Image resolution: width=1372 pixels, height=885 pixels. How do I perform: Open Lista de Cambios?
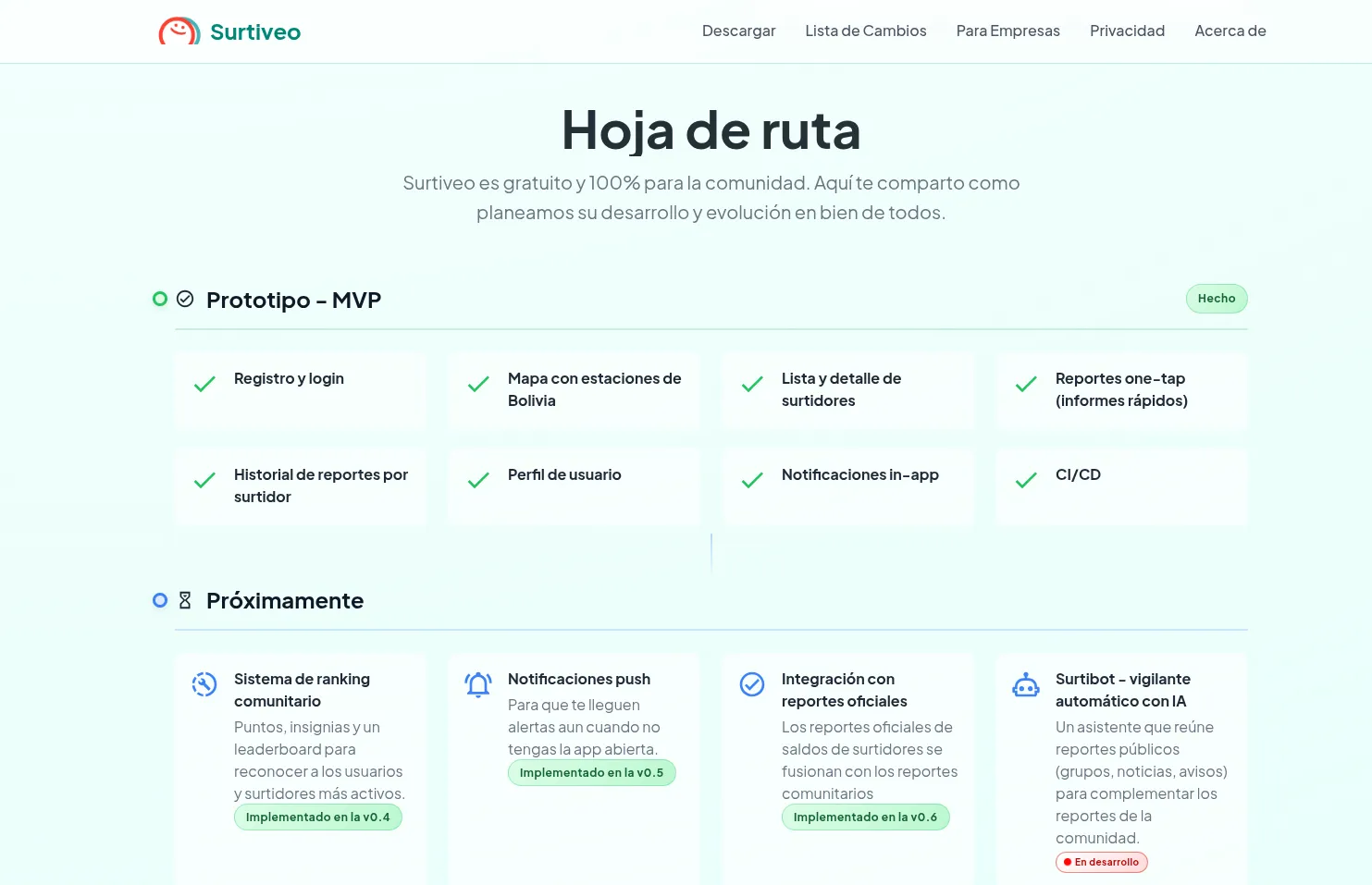coord(865,31)
